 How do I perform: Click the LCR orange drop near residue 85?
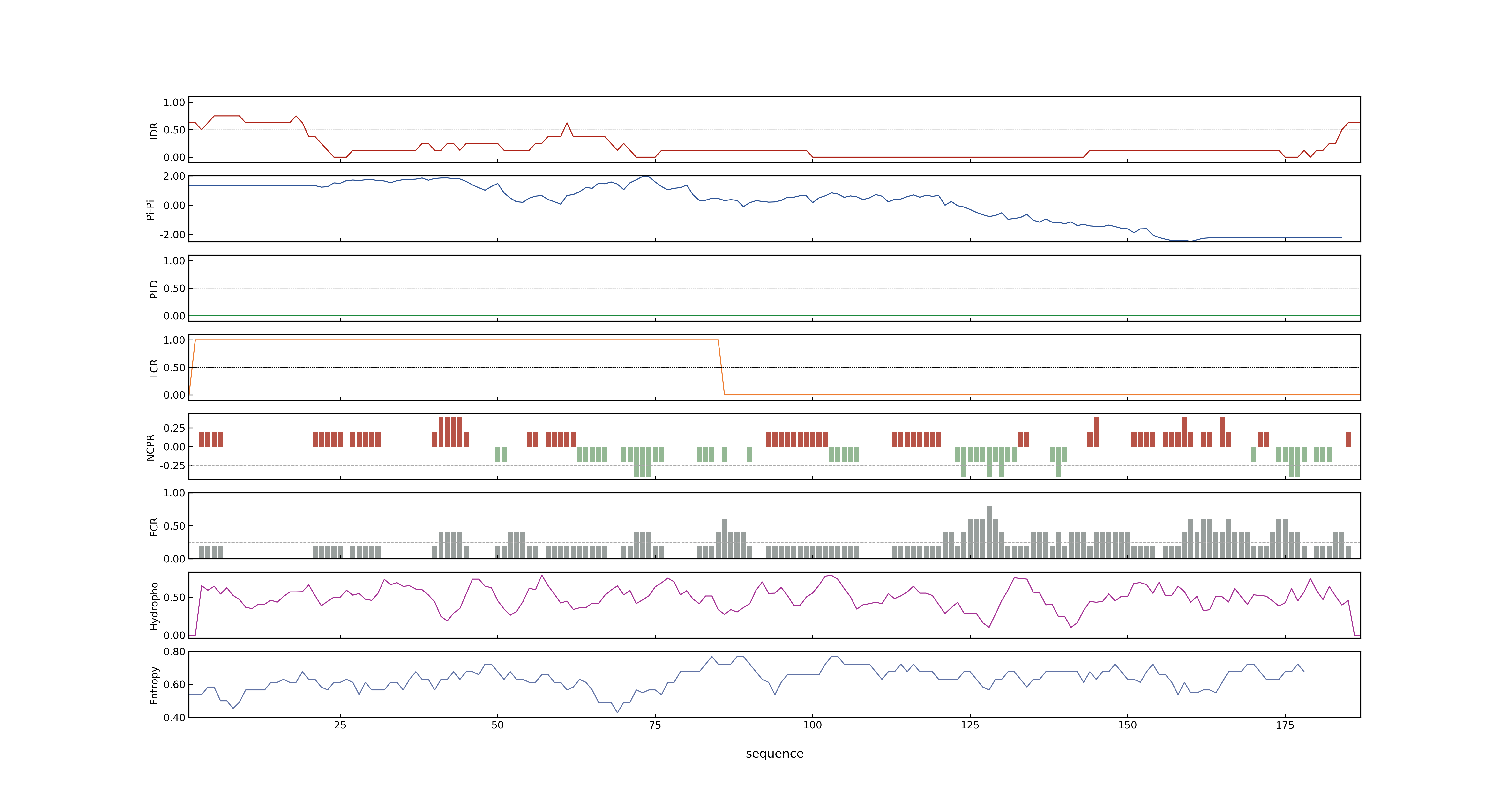(x=721, y=367)
